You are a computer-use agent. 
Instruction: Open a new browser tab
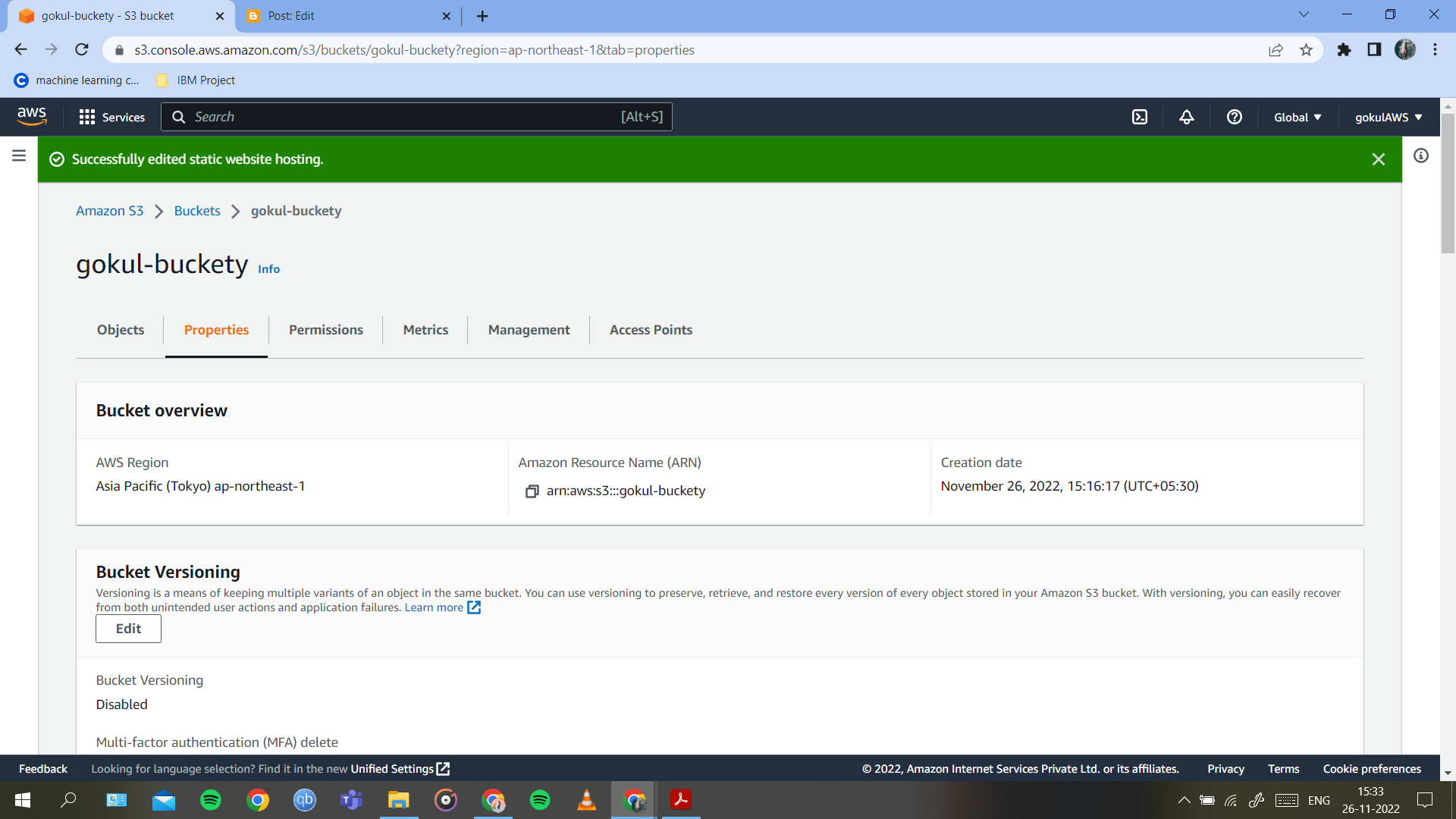[x=482, y=16]
